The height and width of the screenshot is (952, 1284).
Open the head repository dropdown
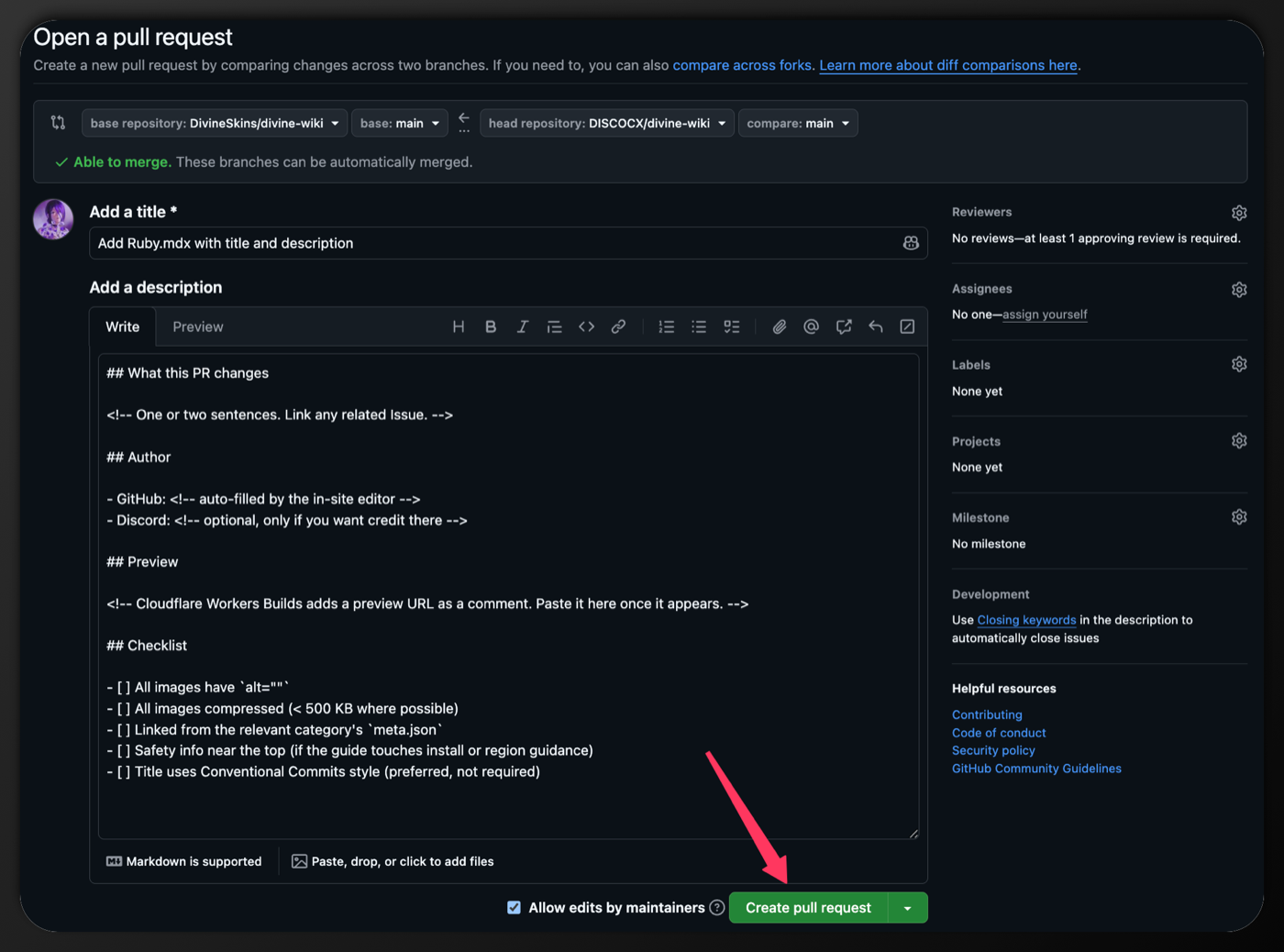[x=607, y=123]
